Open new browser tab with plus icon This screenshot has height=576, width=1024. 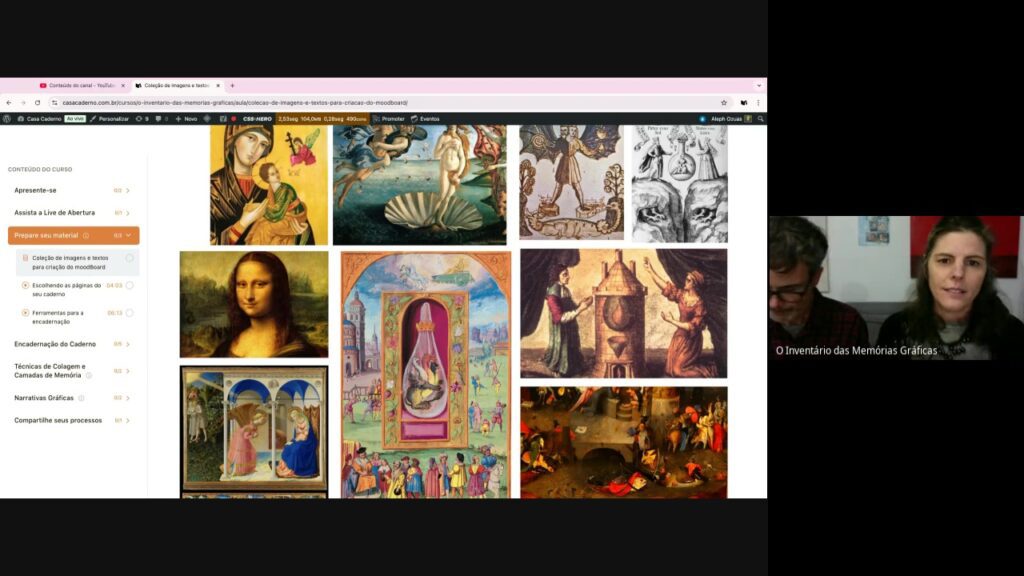click(x=232, y=85)
